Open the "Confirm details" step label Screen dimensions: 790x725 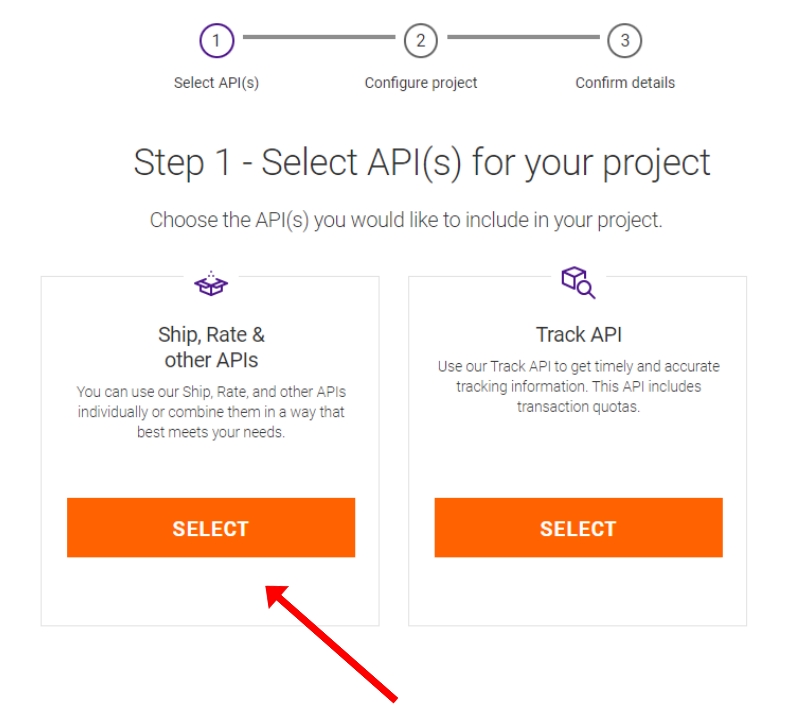pyautogui.click(x=625, y=83)
